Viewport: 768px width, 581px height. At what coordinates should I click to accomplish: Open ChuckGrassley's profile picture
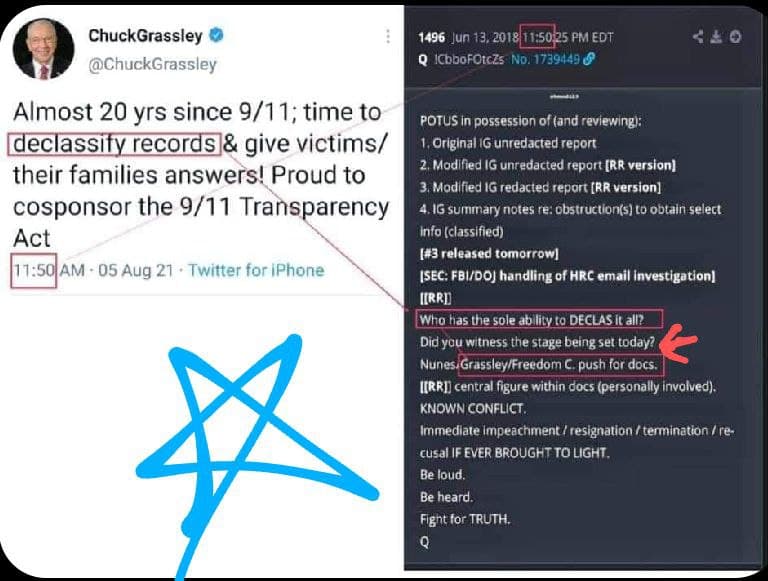(43, 49)
